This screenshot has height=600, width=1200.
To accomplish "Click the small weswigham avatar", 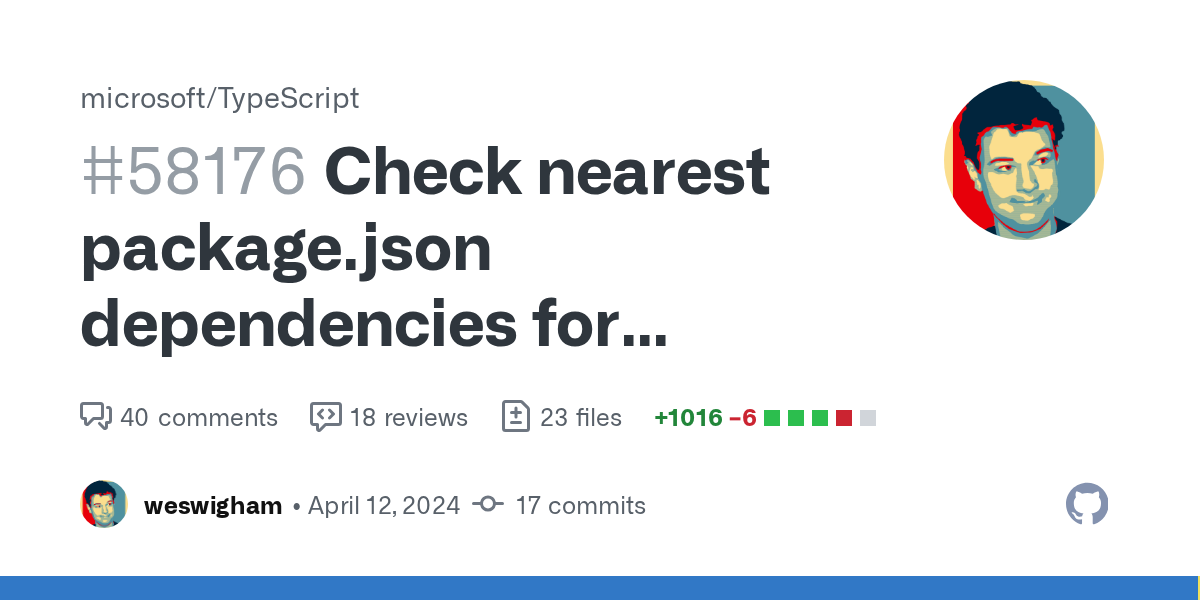I will pos(104,504).
